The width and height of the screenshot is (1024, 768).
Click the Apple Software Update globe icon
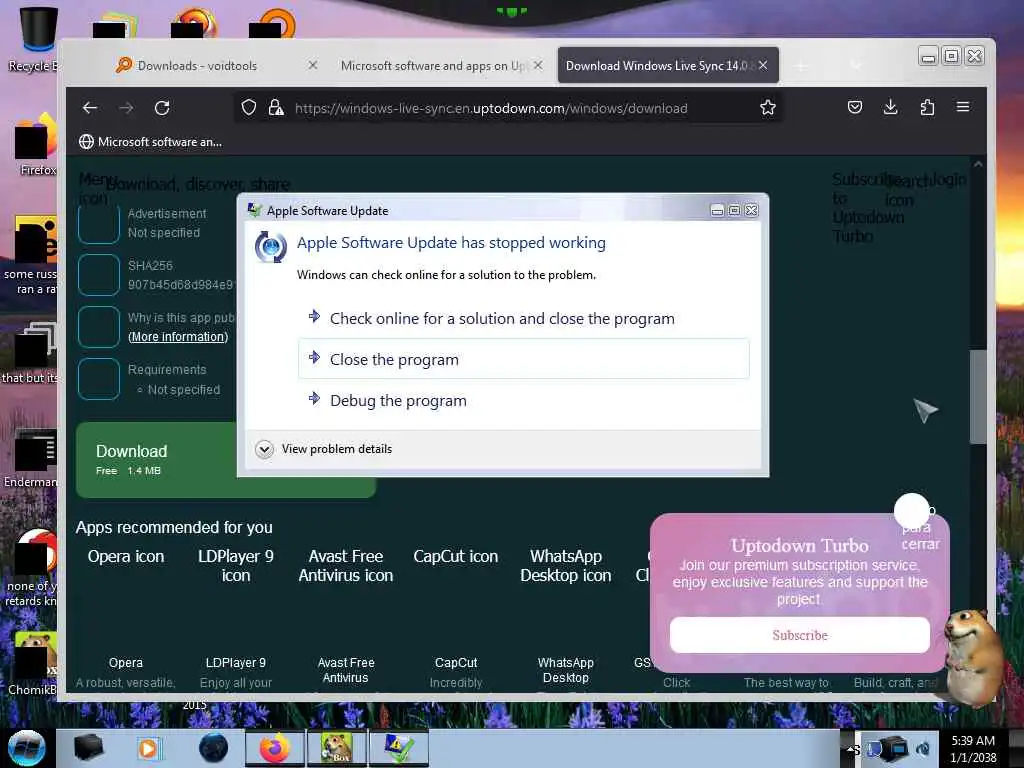pos(270,247)
